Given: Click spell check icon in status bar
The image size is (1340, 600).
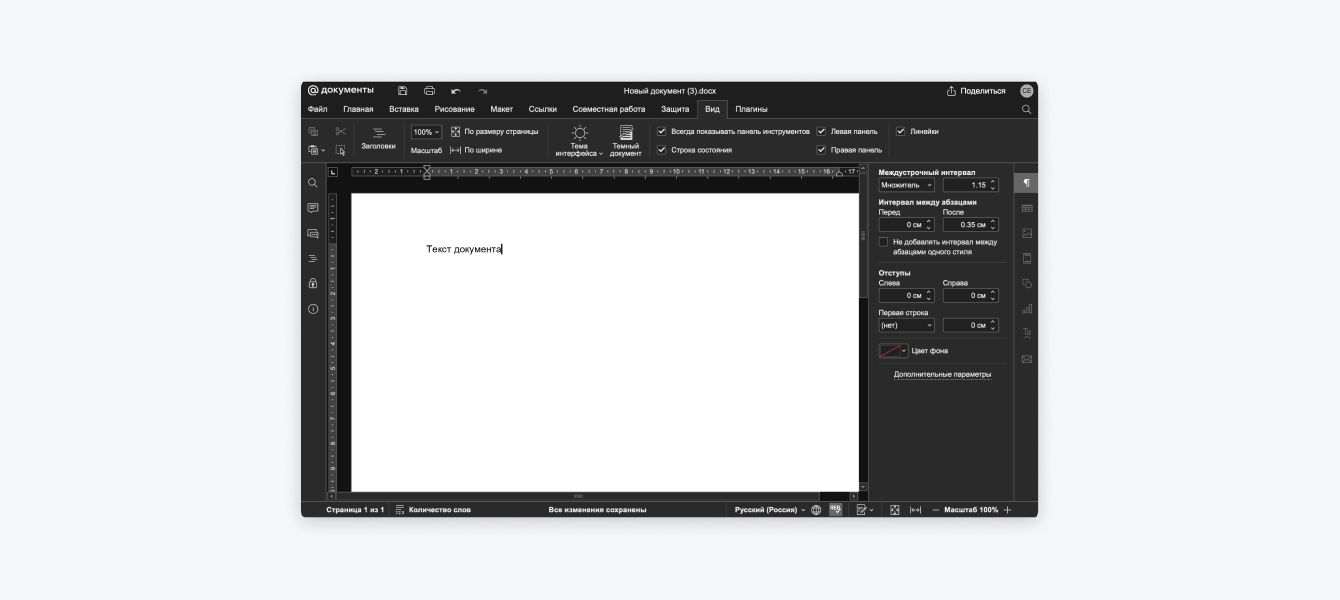Looking at the screenshot, I should click(835, 510).
